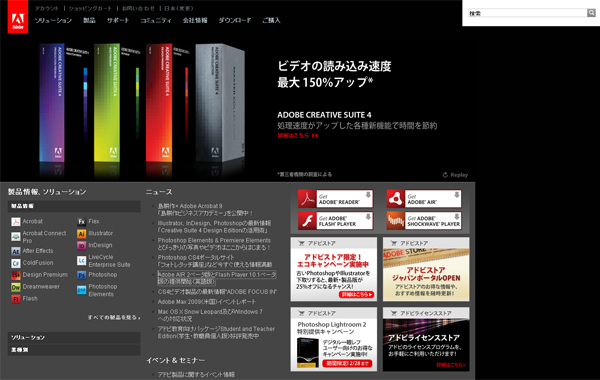Image resolution: width=600 pixels, height=380 pixels.
Task: Click the Replay circular arrow icon
Action: pyautogui.click(x=445, y=175)
